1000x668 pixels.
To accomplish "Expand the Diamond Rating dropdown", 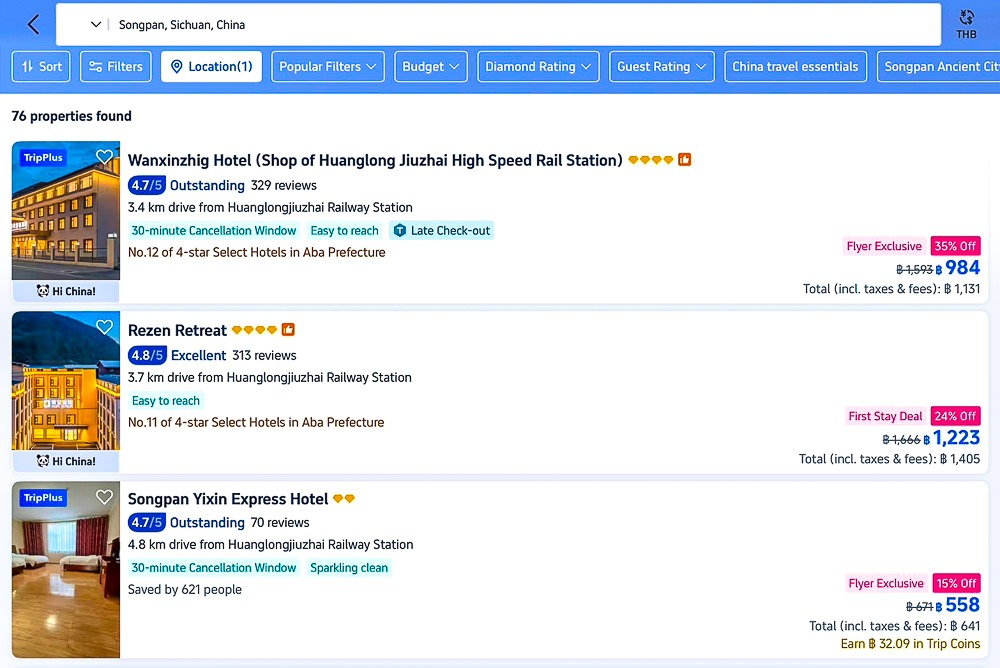I will [538, 67].
